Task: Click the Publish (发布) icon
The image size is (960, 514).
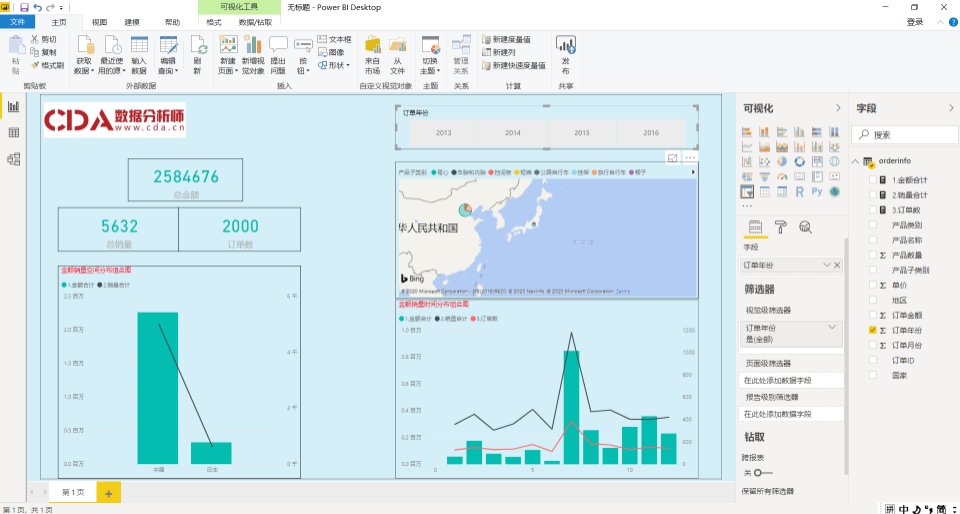Action: click(566, 53)
